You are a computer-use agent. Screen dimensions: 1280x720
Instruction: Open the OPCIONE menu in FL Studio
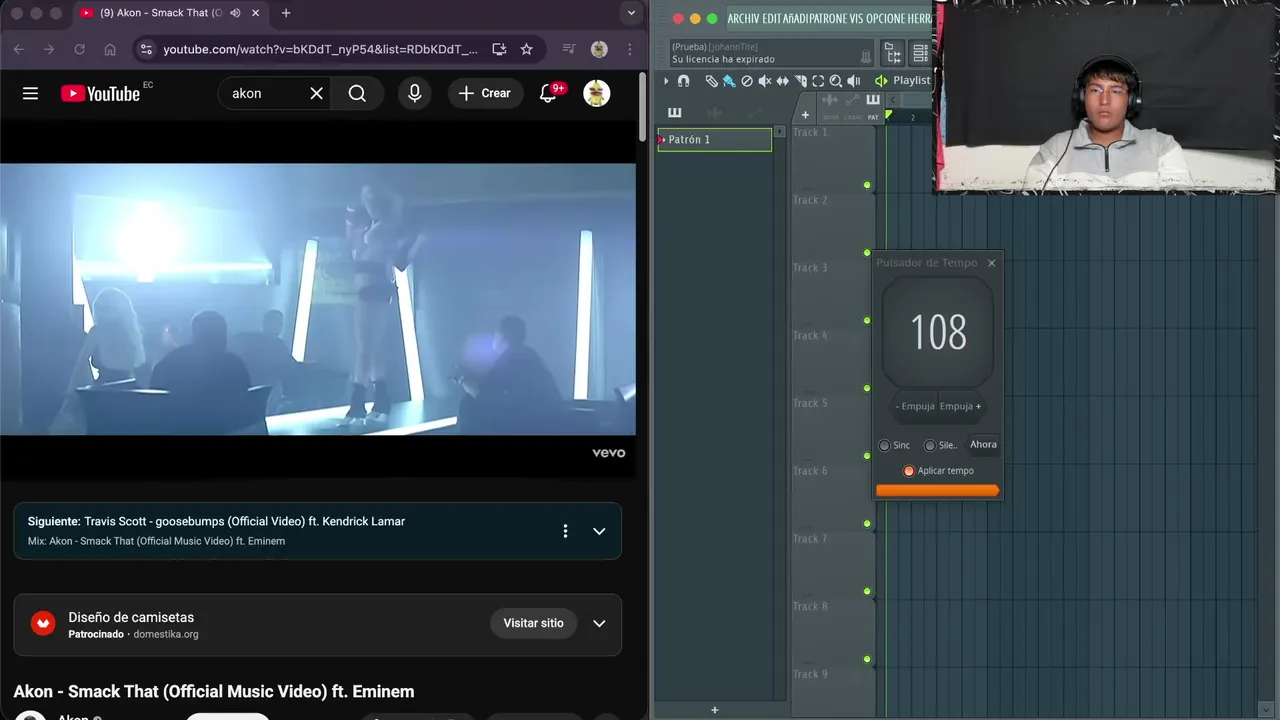[x=888, y=18]
